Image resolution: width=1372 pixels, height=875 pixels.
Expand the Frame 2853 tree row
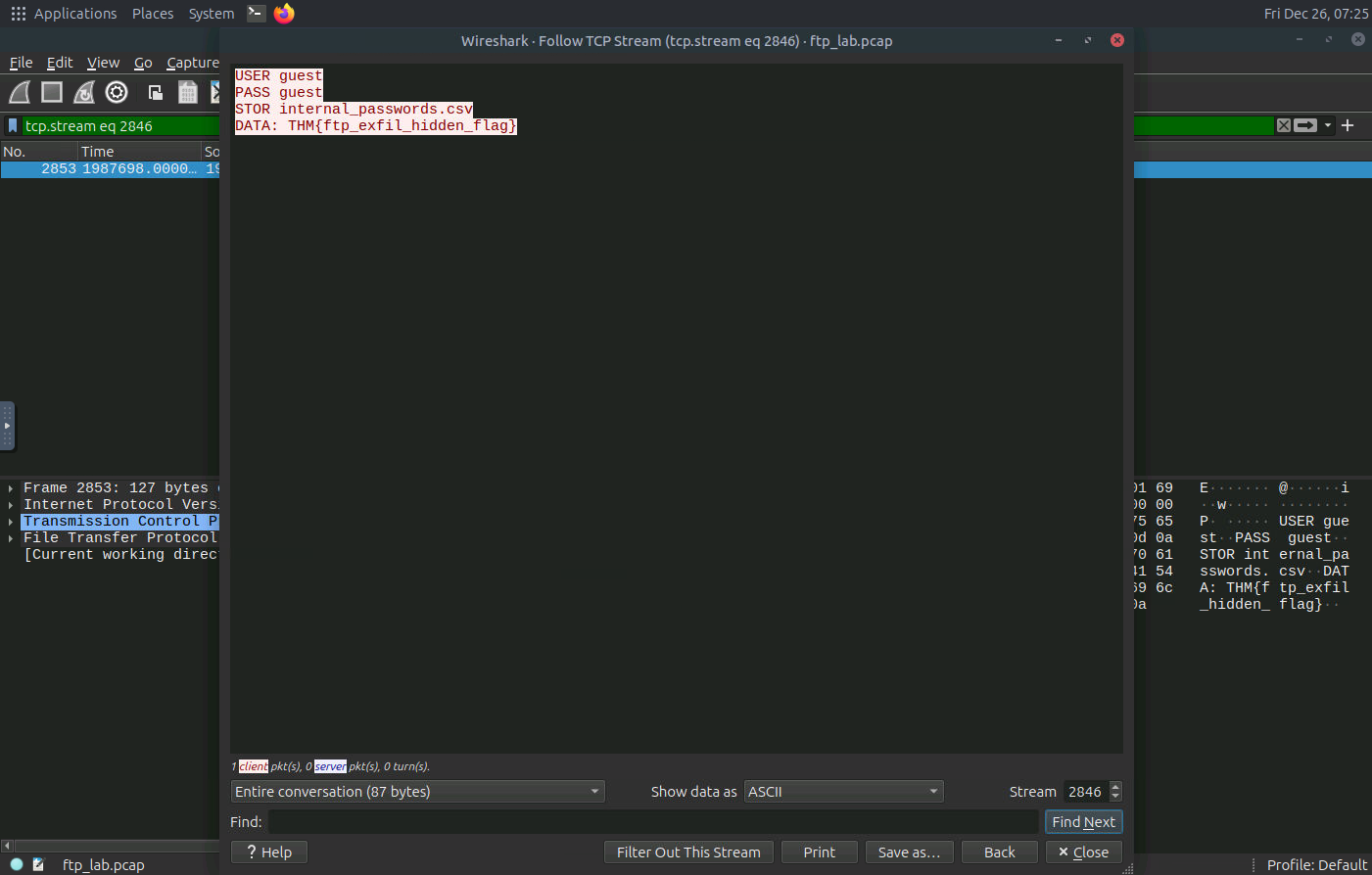point(11,487)
